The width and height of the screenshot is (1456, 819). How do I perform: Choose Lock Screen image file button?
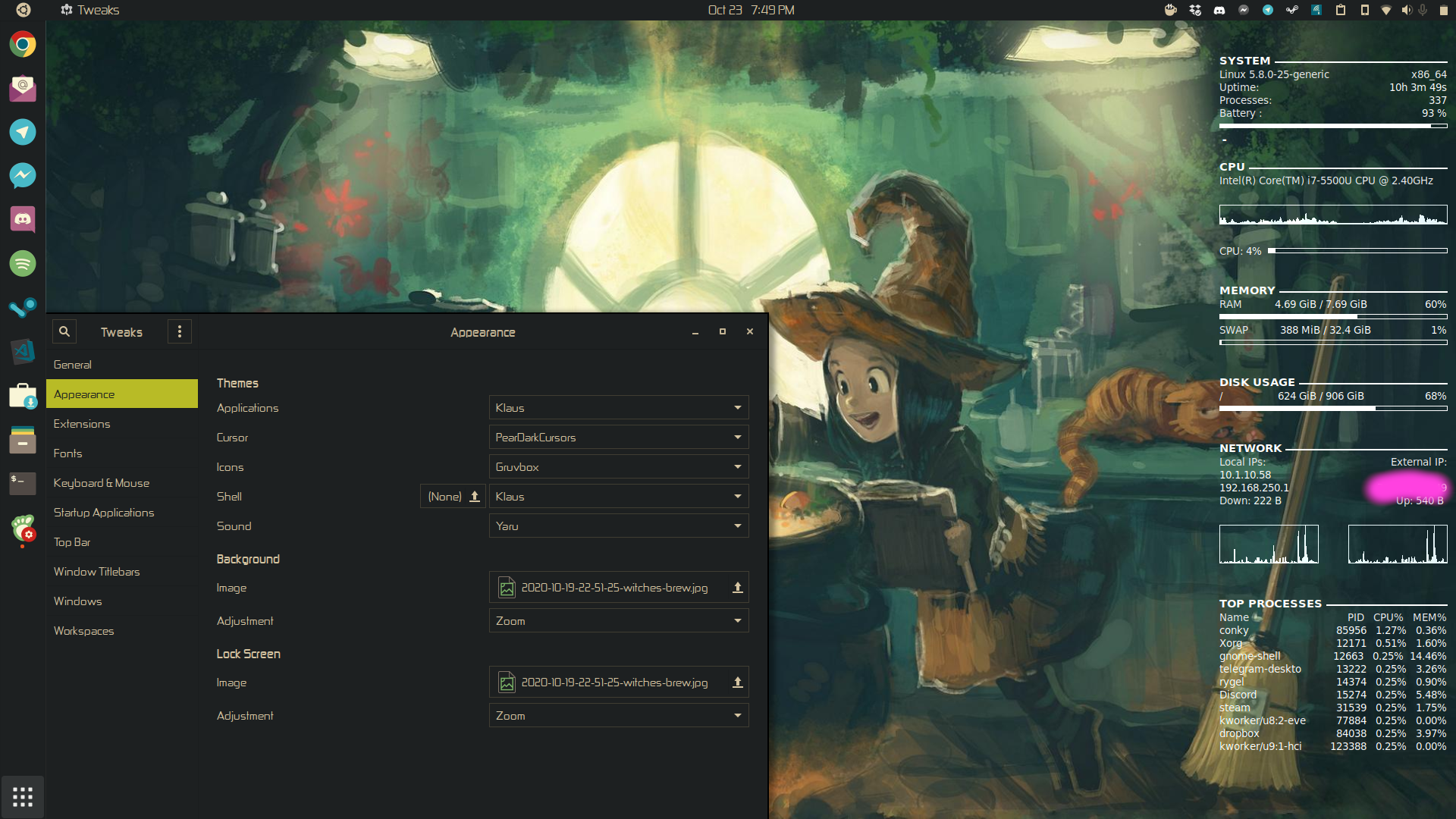[x=619, y=682]
